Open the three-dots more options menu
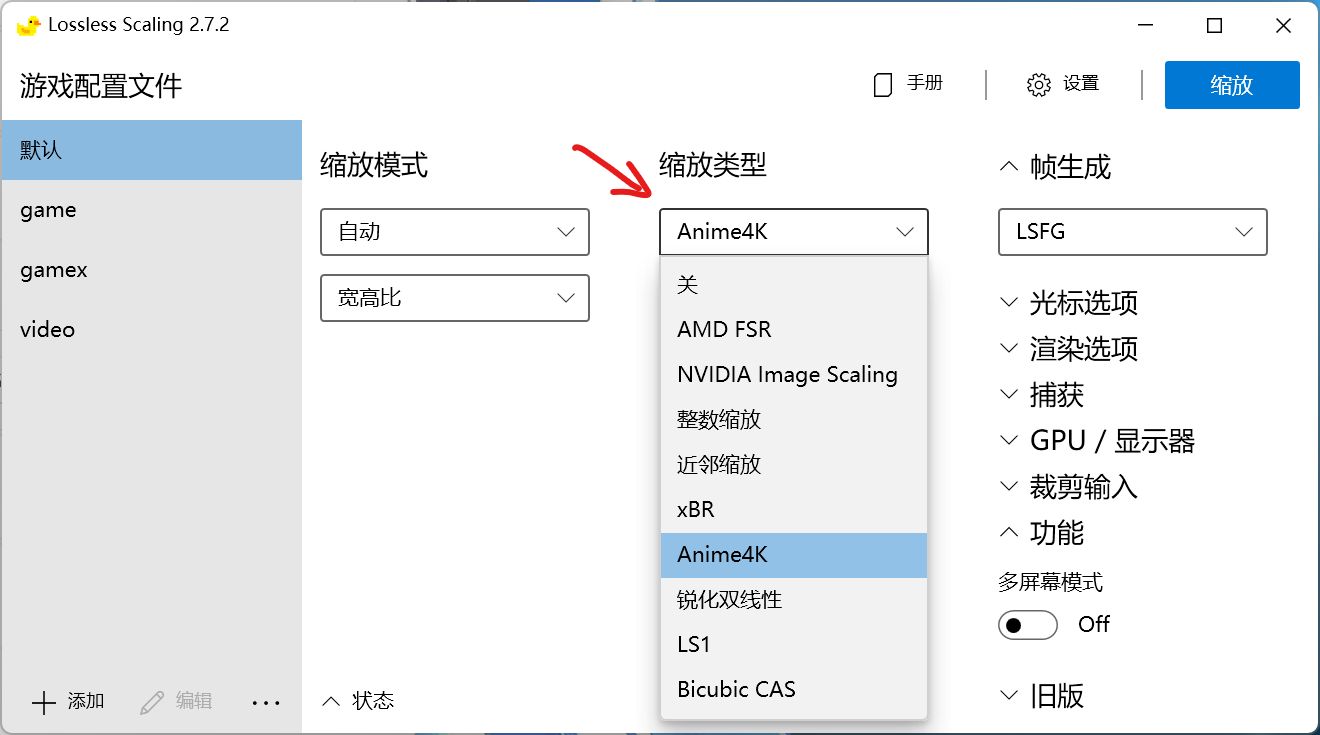 [x=266, y=703]
